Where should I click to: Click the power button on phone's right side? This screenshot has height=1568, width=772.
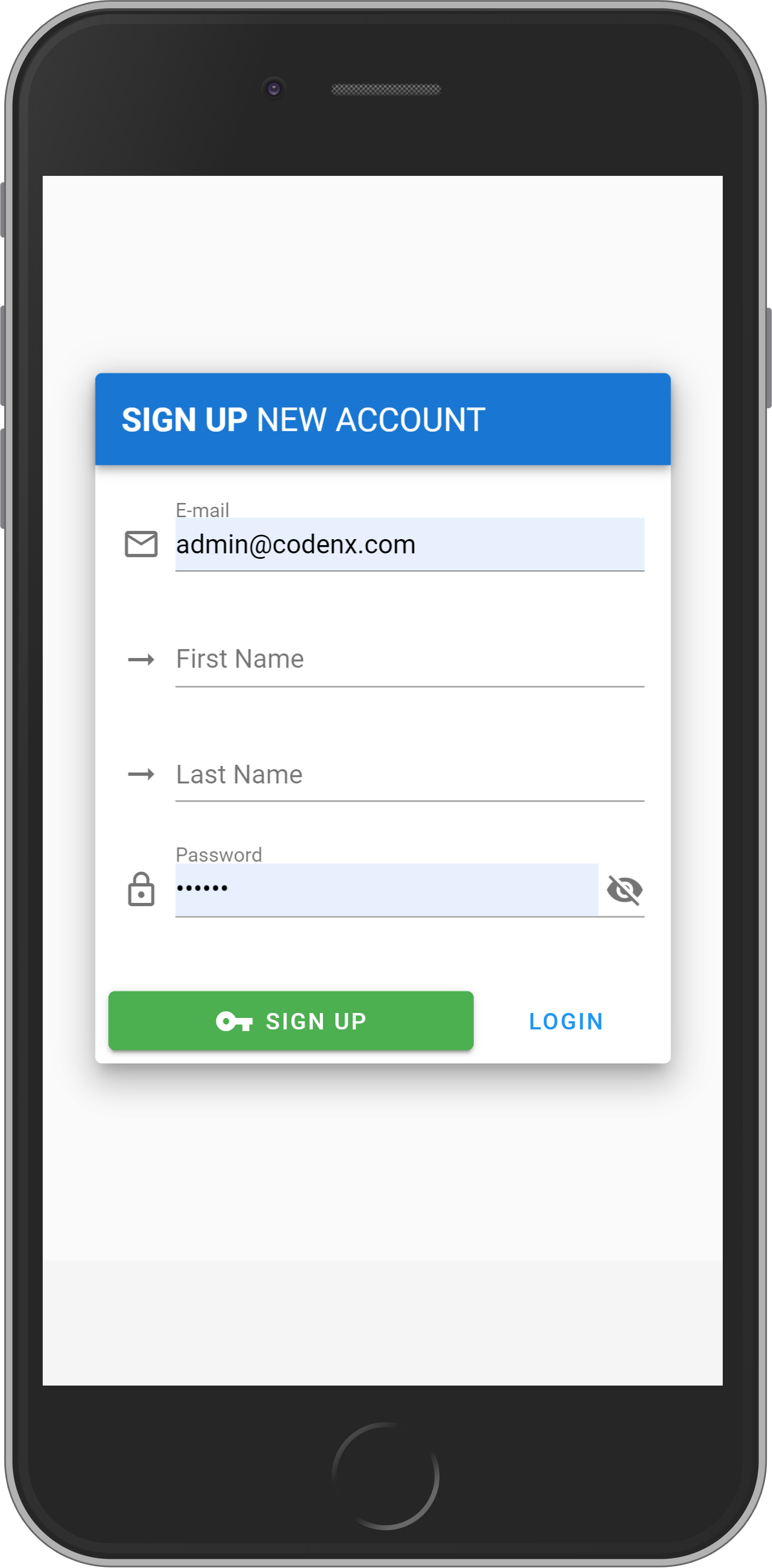pyautogui.click(x=768, y=358)
